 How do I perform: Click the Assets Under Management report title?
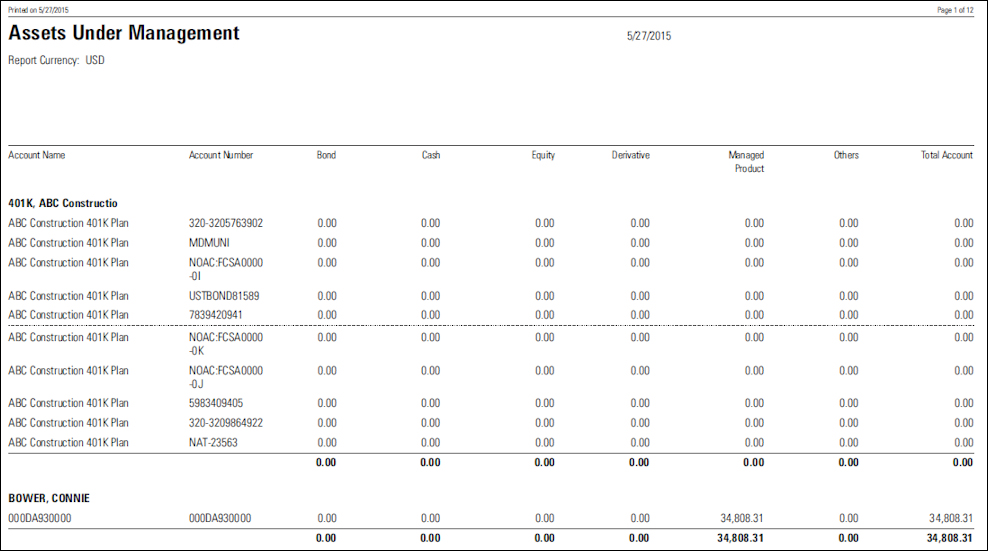[x=124, y=34]
